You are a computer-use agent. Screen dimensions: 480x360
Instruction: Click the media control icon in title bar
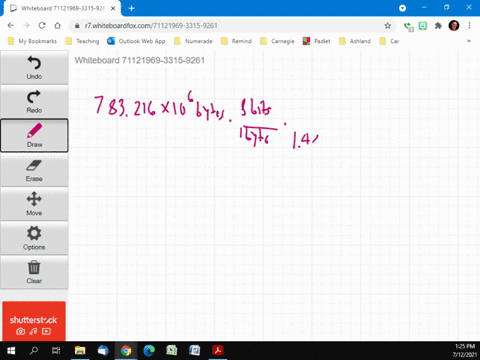(x=402, y=8)
